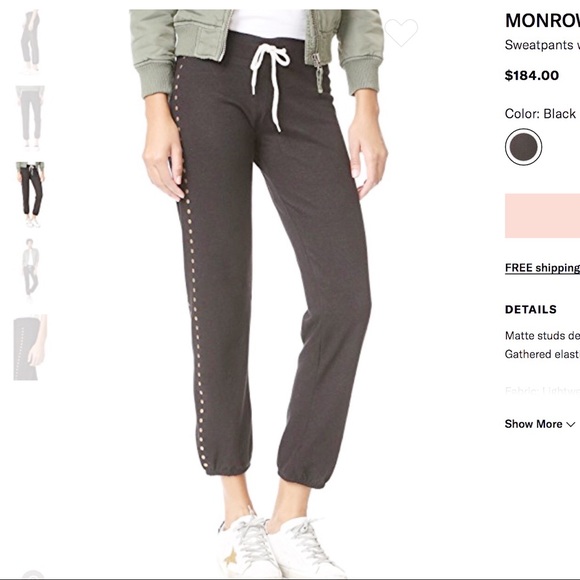Click the Sweatpants product title text
The image size is (580, 580).
point(542,45)
